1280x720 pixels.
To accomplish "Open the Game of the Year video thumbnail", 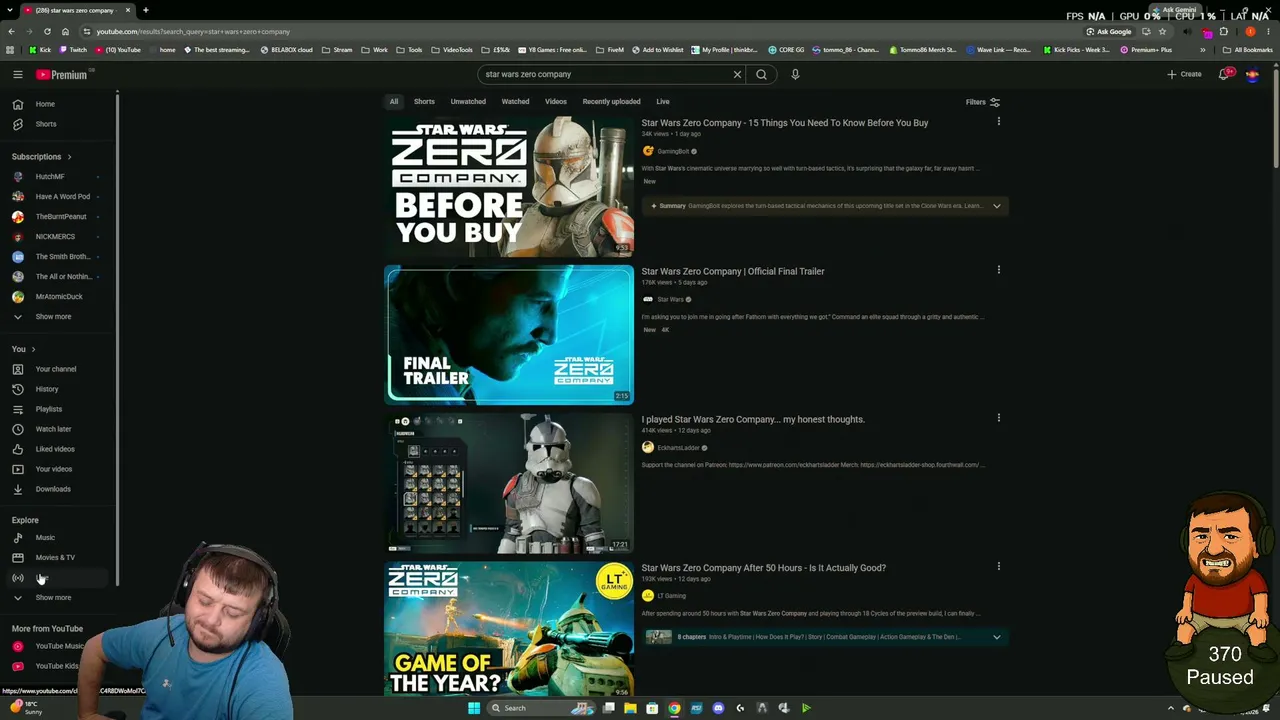I will [x=509, y=629].
